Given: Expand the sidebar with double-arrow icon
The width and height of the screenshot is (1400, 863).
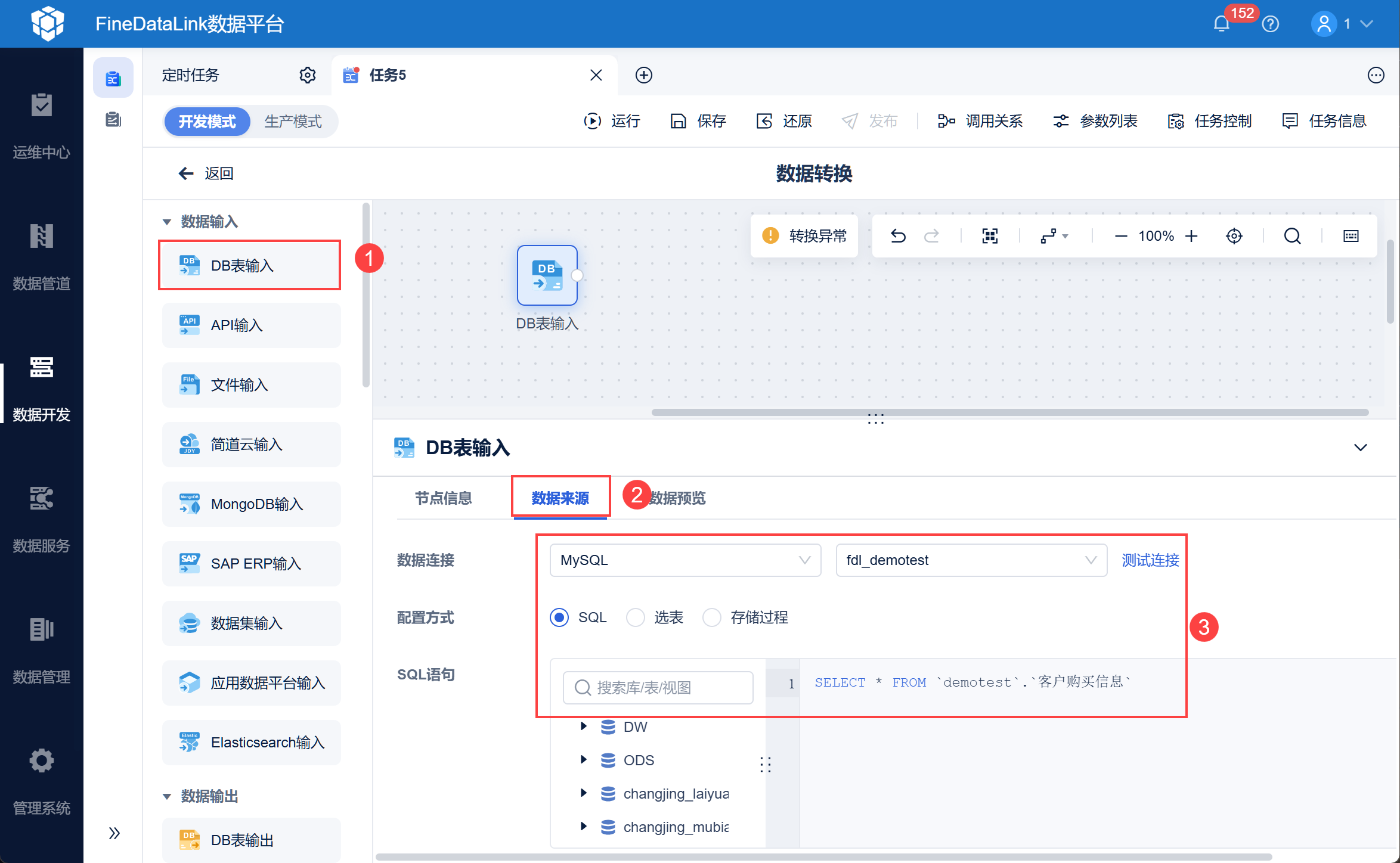Looking at the screenshot, I should [114, 833].
